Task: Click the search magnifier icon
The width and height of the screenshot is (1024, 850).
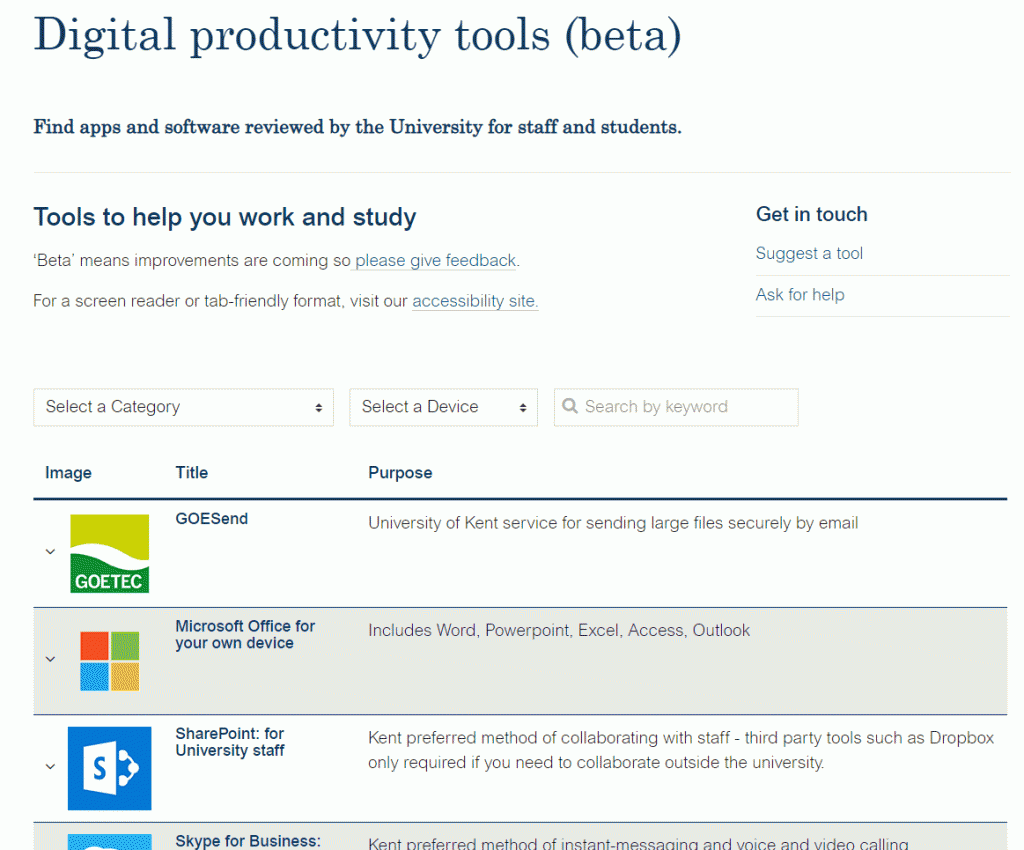Action: click(x=570, y=407)
